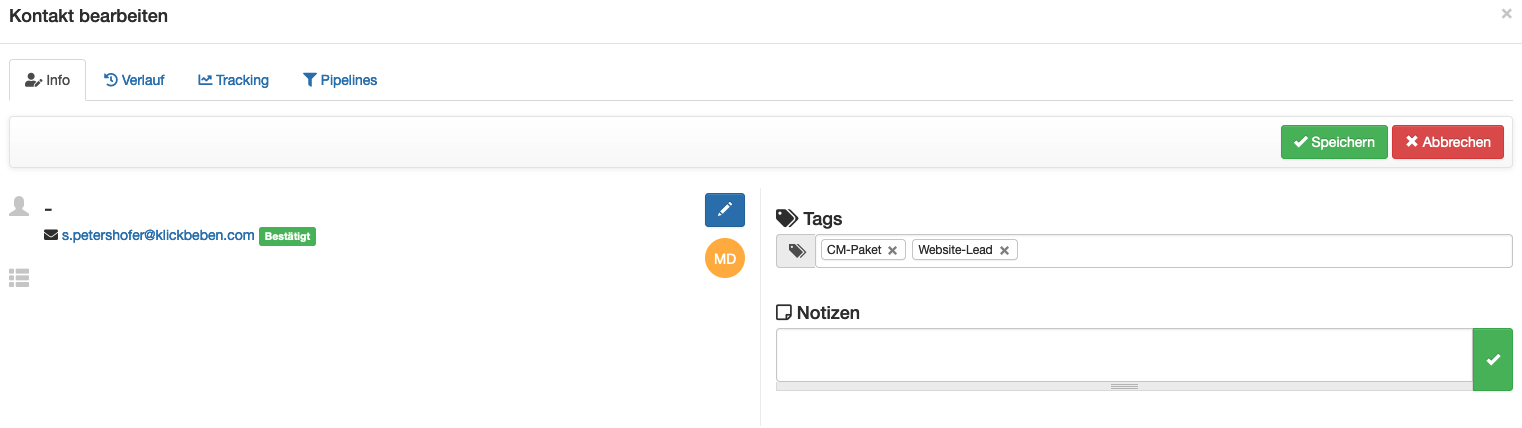Click the orange MD avatar badge
The width and height of the screenshot is (1522, 428).
click(x=725, y=259)
